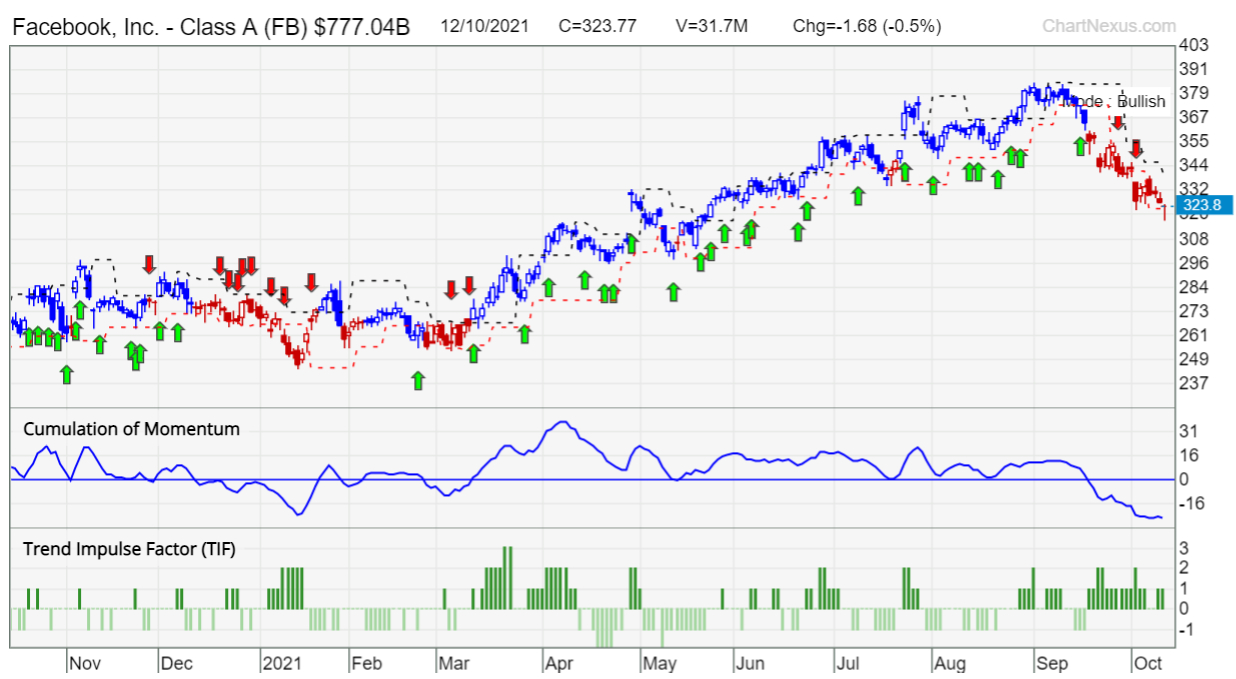Click the -1 value on TIF axis
This screenshot has height=679, width=1236.
point(1188,630)
